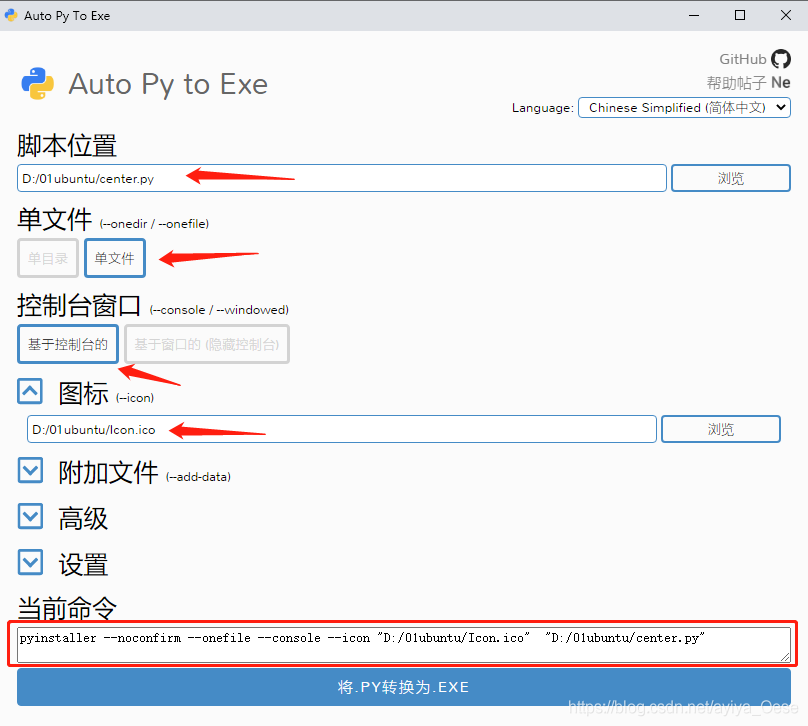This screenshot has height=726, width=808.
Task: Click inside the 当前命令 text area
Action: [x=400, y=644]
